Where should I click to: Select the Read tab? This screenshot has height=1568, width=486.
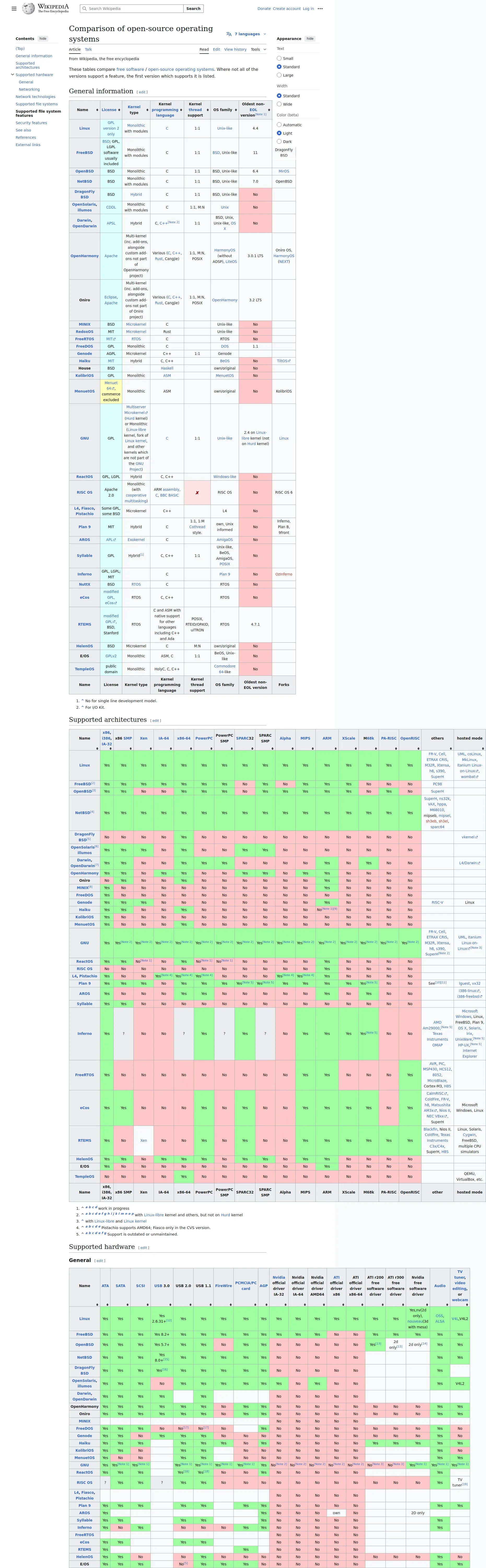[204, 49]
